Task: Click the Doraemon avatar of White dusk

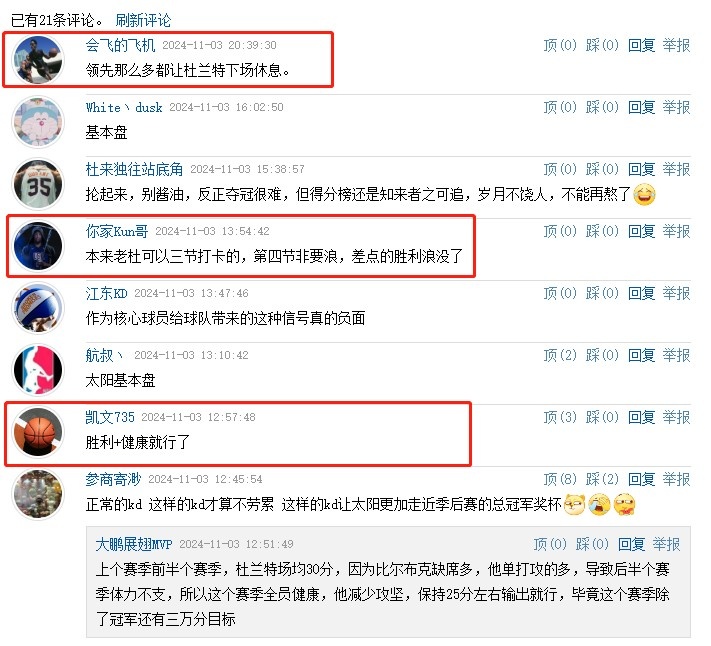Action: 38,122
